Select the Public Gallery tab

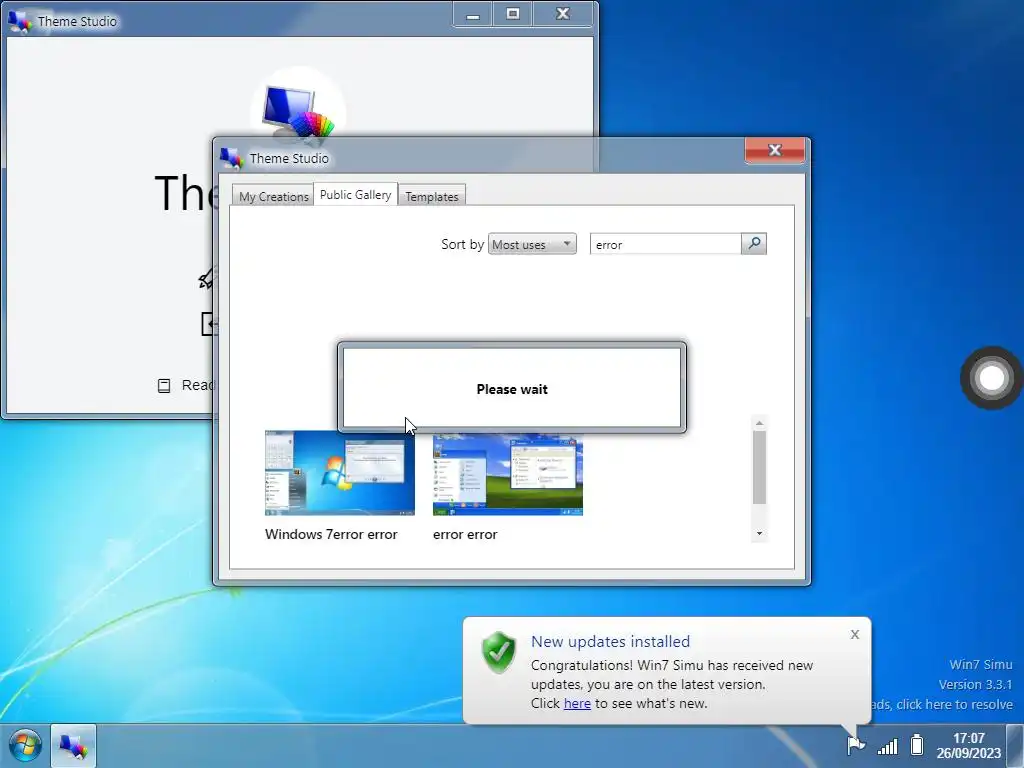pos(355,194)
